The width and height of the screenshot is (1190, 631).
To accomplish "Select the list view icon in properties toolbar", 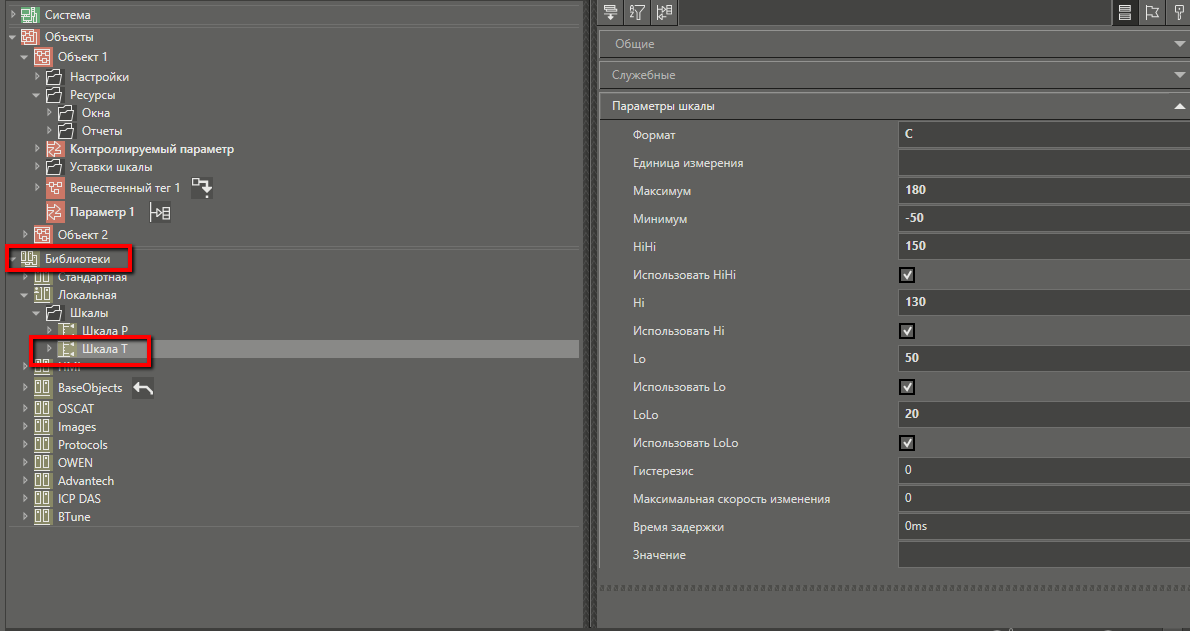I will (1125, 13).
